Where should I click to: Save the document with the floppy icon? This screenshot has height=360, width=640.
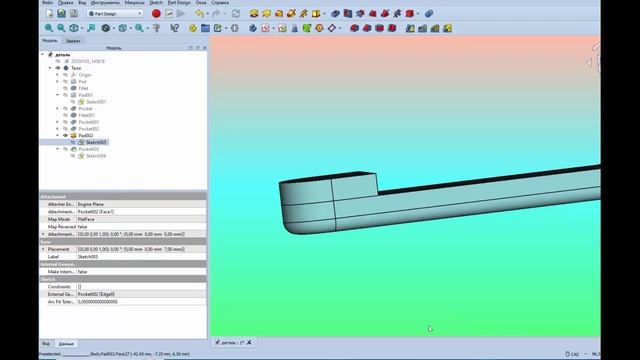[x=73, y=13]
